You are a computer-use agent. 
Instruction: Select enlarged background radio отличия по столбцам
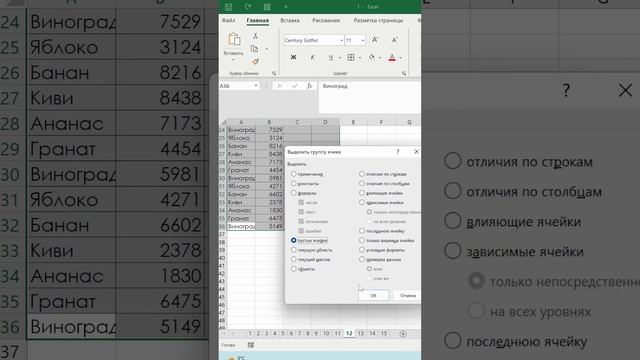[453, 191]
